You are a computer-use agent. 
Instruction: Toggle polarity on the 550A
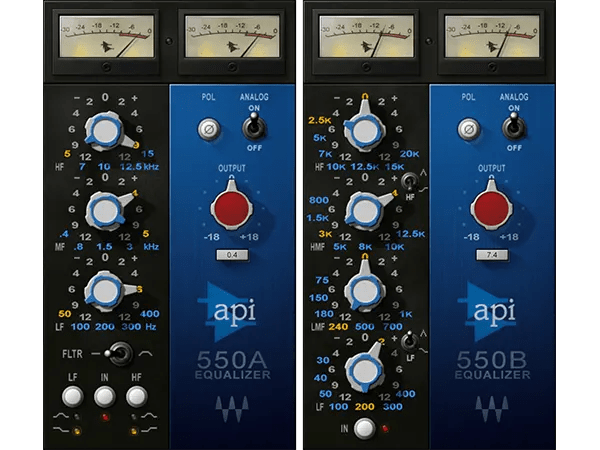tap(209, 129)
